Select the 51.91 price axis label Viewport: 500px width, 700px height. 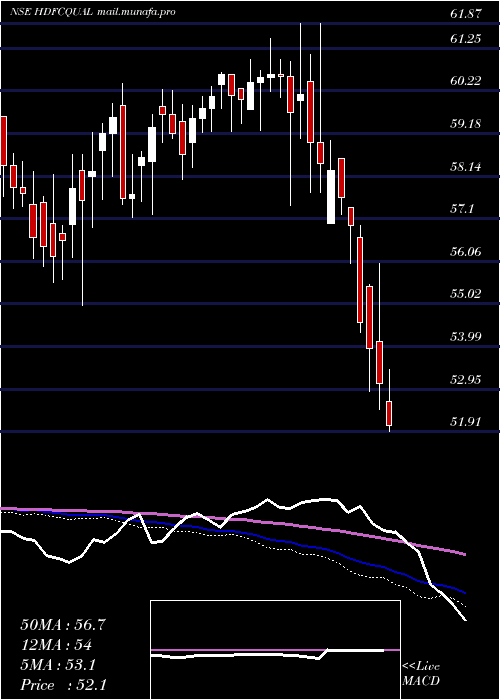tap(466, 421)
